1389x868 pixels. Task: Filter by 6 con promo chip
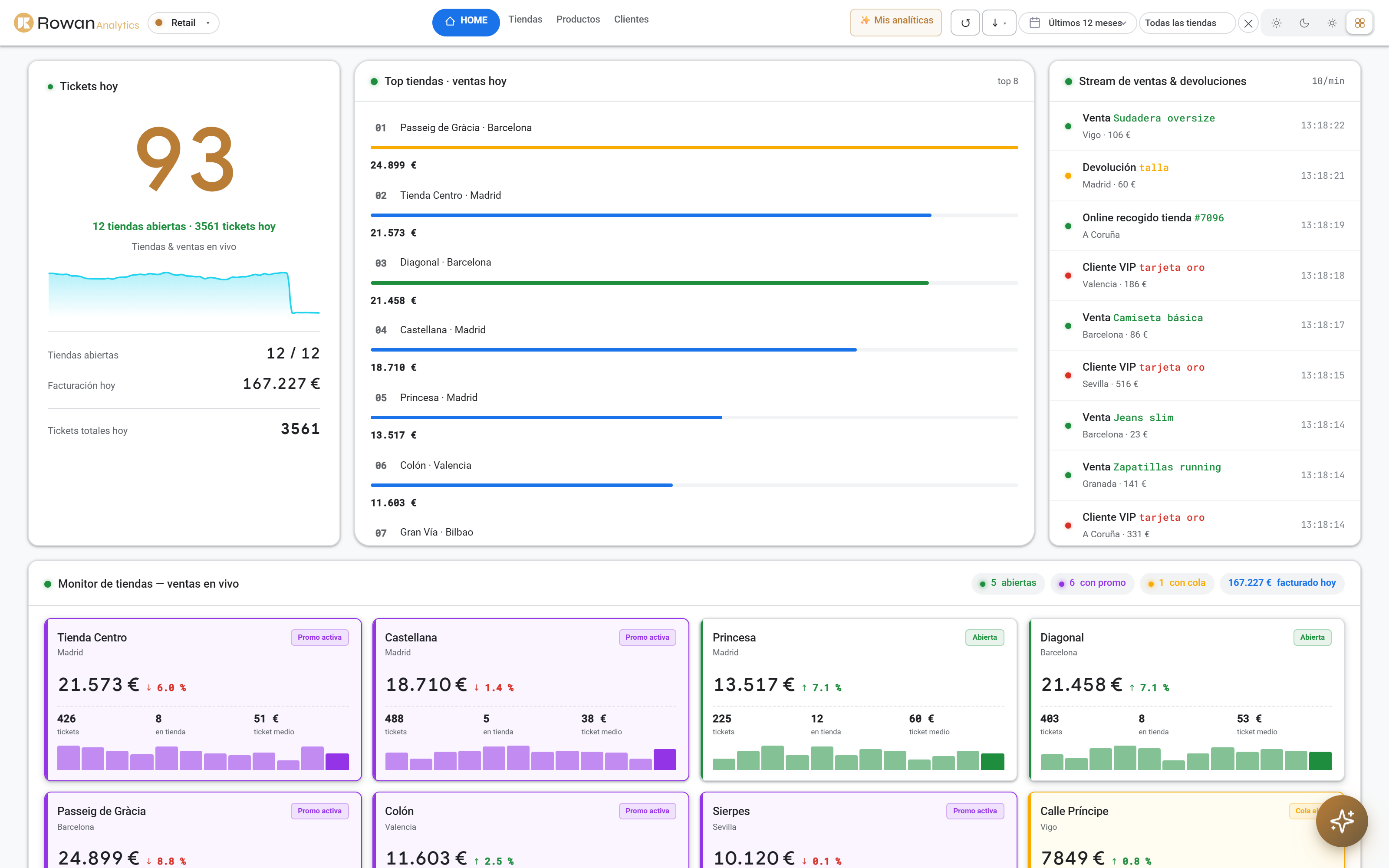[1092, 583]
